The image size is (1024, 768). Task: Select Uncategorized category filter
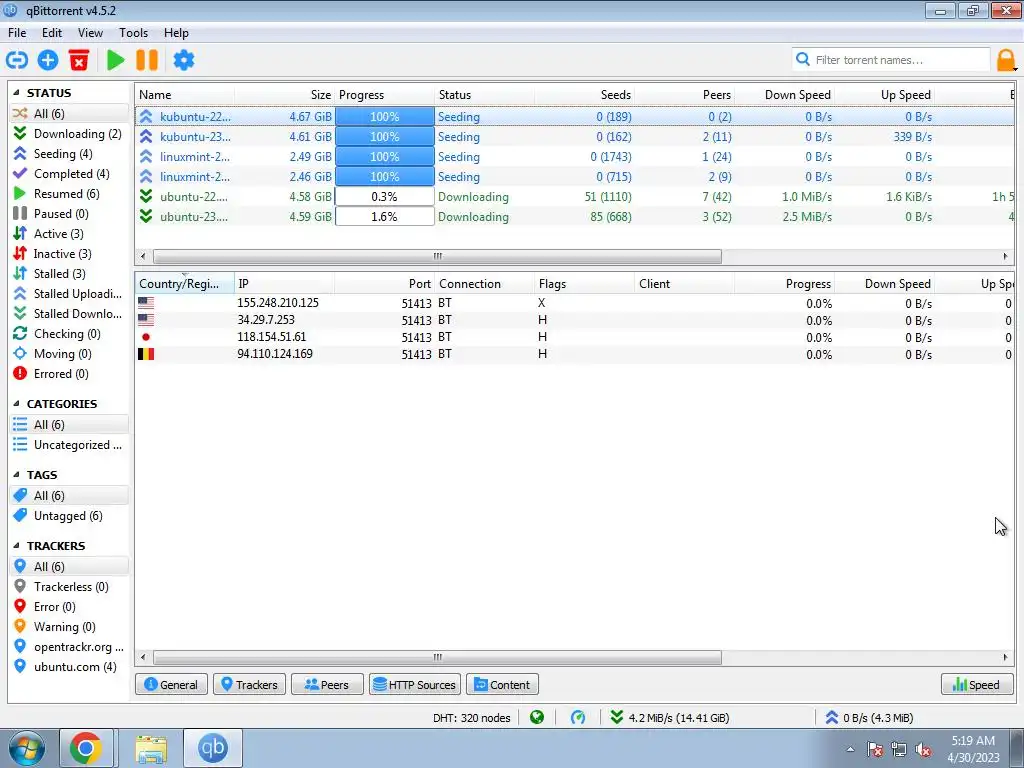click(69, 445)
